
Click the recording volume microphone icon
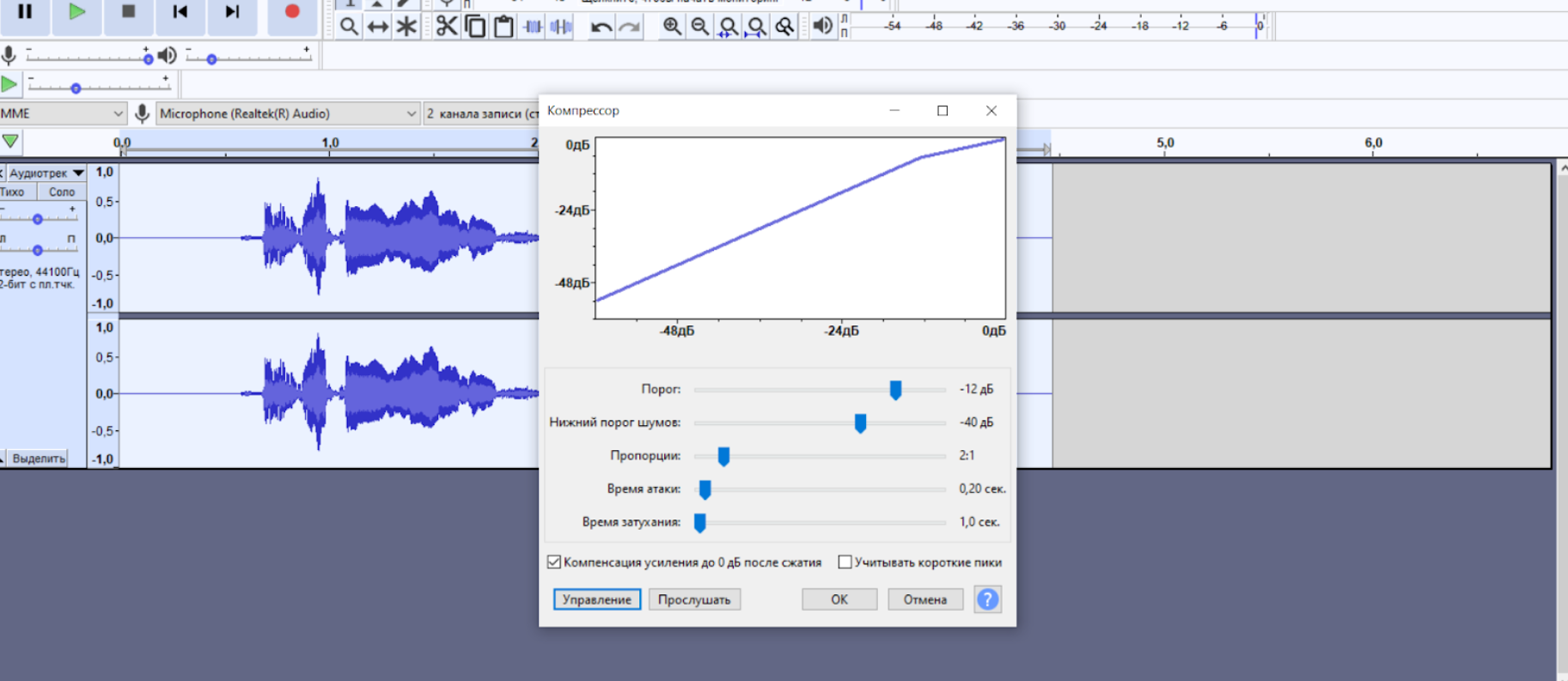click(9, 56)
